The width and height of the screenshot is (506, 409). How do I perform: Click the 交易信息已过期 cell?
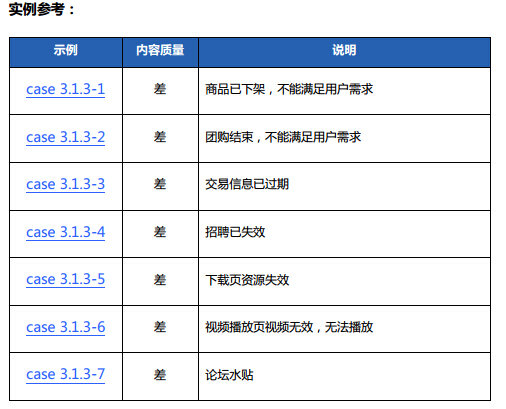point(344,186)
